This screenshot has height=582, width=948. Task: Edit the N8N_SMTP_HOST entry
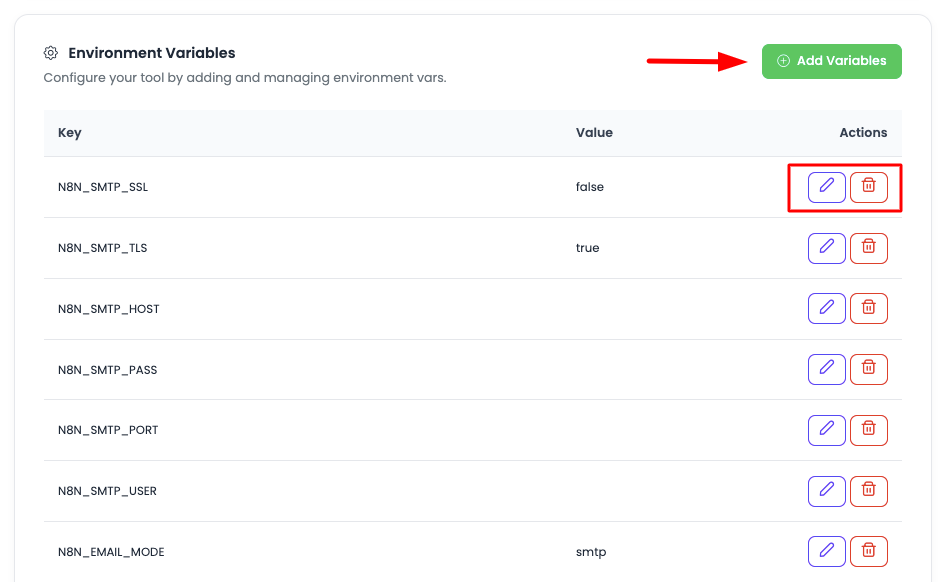(826, 308)
